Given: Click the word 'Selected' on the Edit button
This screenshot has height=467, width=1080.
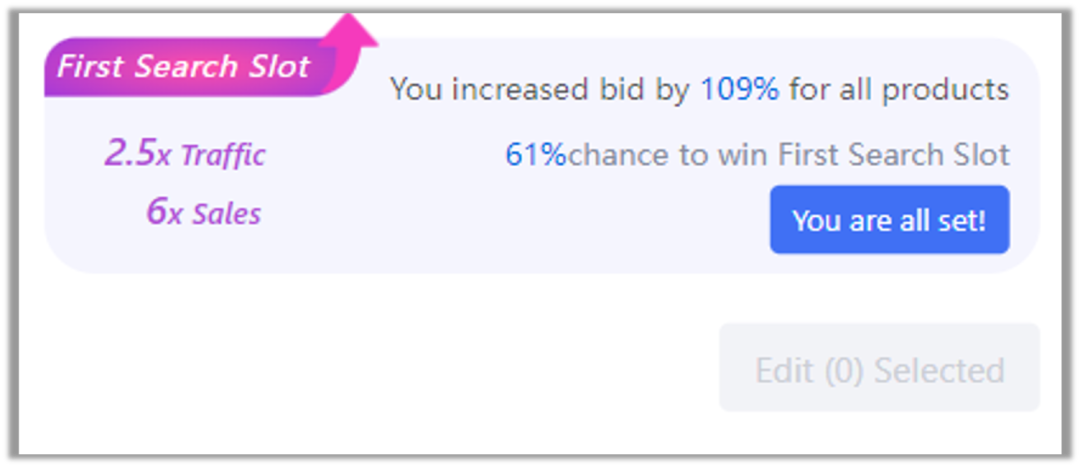Looking at the screenshot, I should click(x=939, y=370).
